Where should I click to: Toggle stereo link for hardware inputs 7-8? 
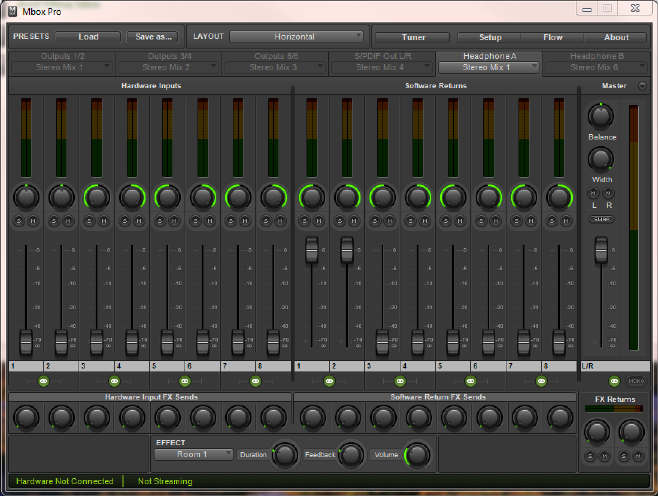click(x=255, y=381)
